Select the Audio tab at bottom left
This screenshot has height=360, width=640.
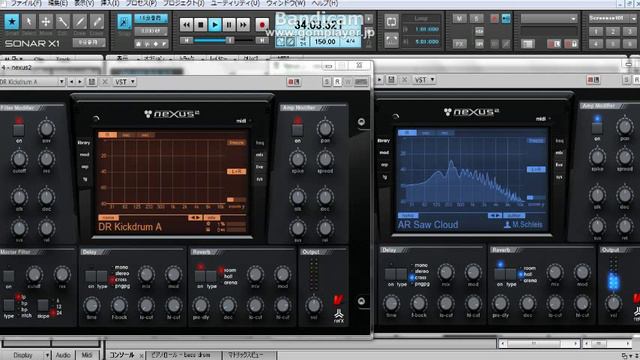63,355
